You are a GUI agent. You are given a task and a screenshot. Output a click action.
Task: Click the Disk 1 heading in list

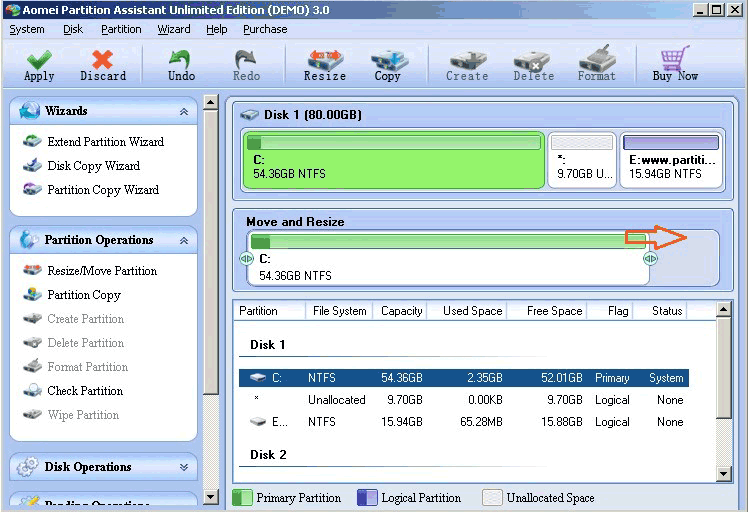(268, 345)
